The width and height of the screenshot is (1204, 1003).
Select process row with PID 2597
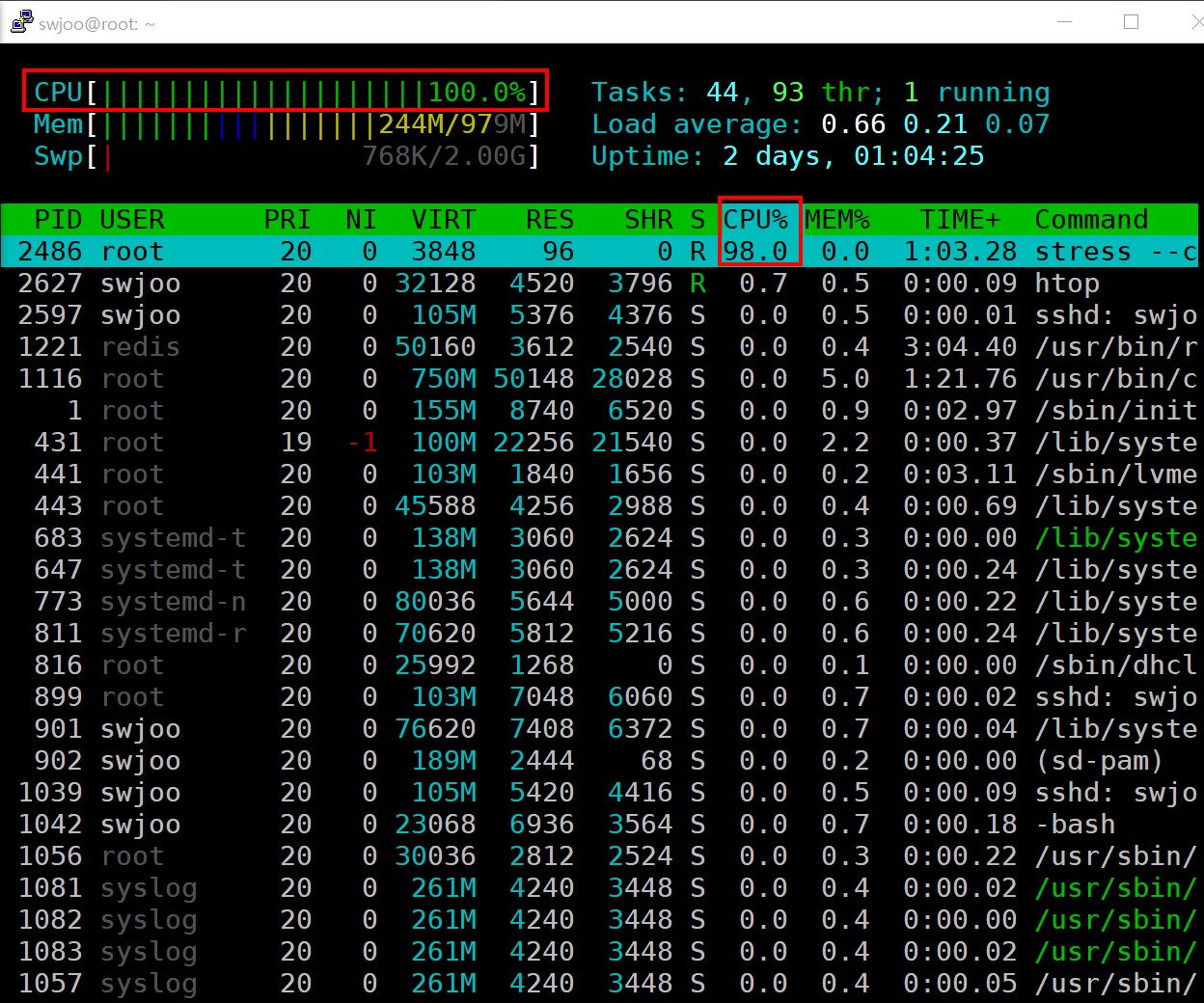point(599,314)
